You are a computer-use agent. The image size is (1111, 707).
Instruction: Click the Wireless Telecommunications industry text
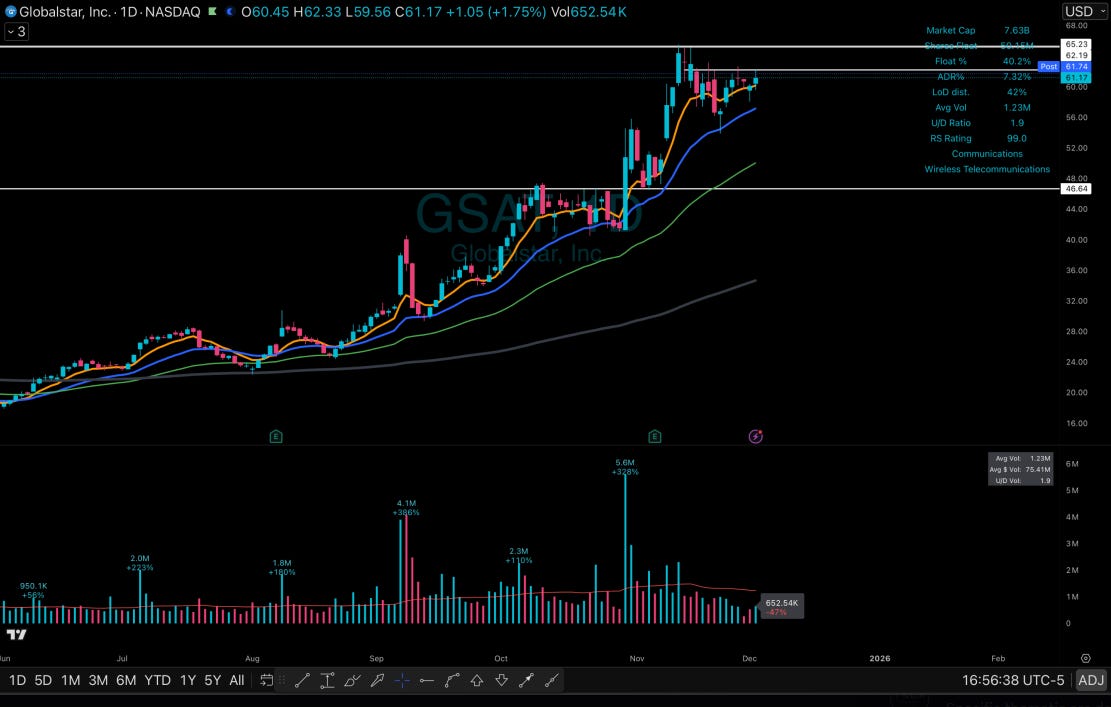(987, 169)
